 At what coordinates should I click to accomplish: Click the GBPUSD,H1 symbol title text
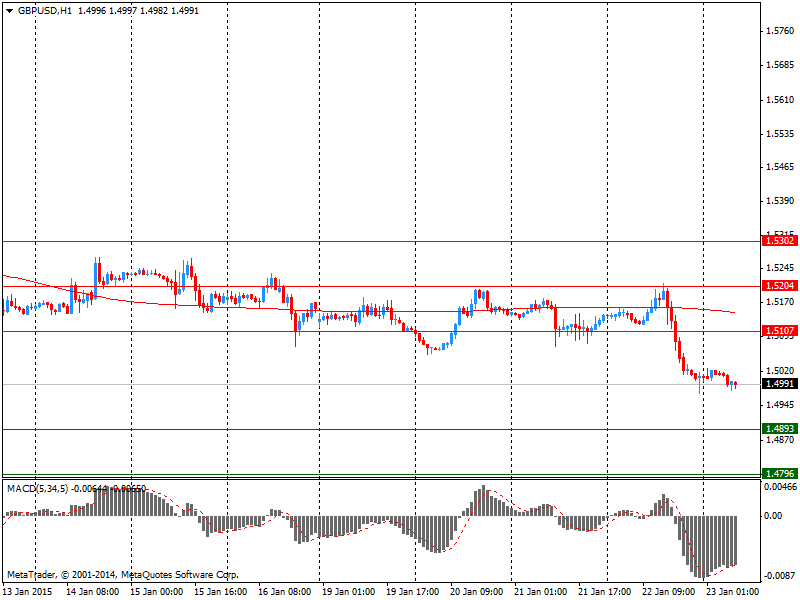[45, 11]
